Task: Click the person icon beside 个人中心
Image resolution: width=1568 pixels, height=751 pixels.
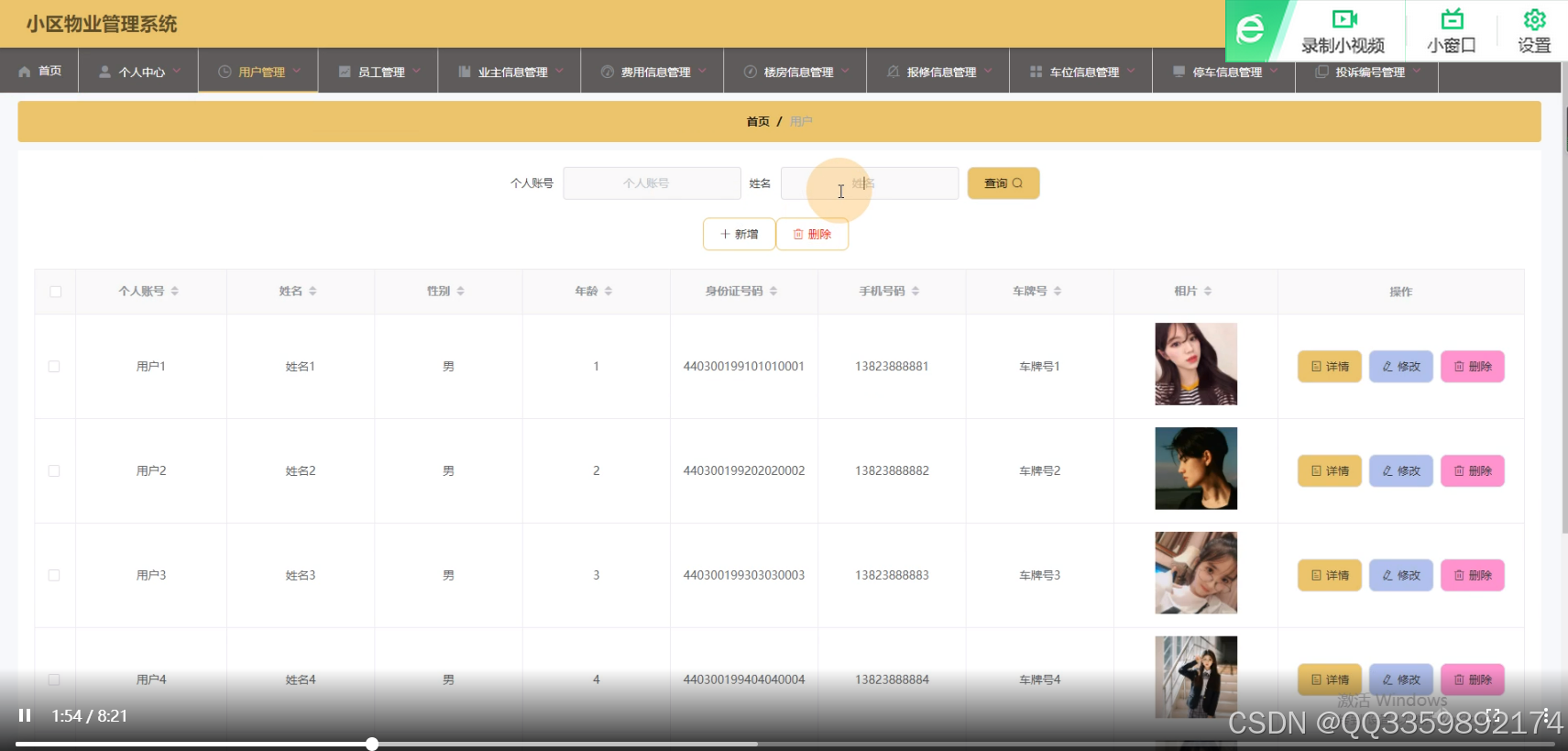Action: point(104,72)
